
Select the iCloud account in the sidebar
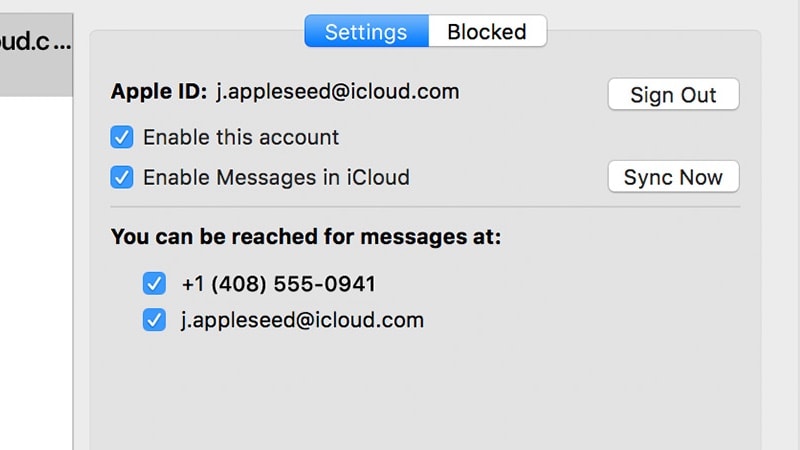pyautogui.click(x=36, y=55)
